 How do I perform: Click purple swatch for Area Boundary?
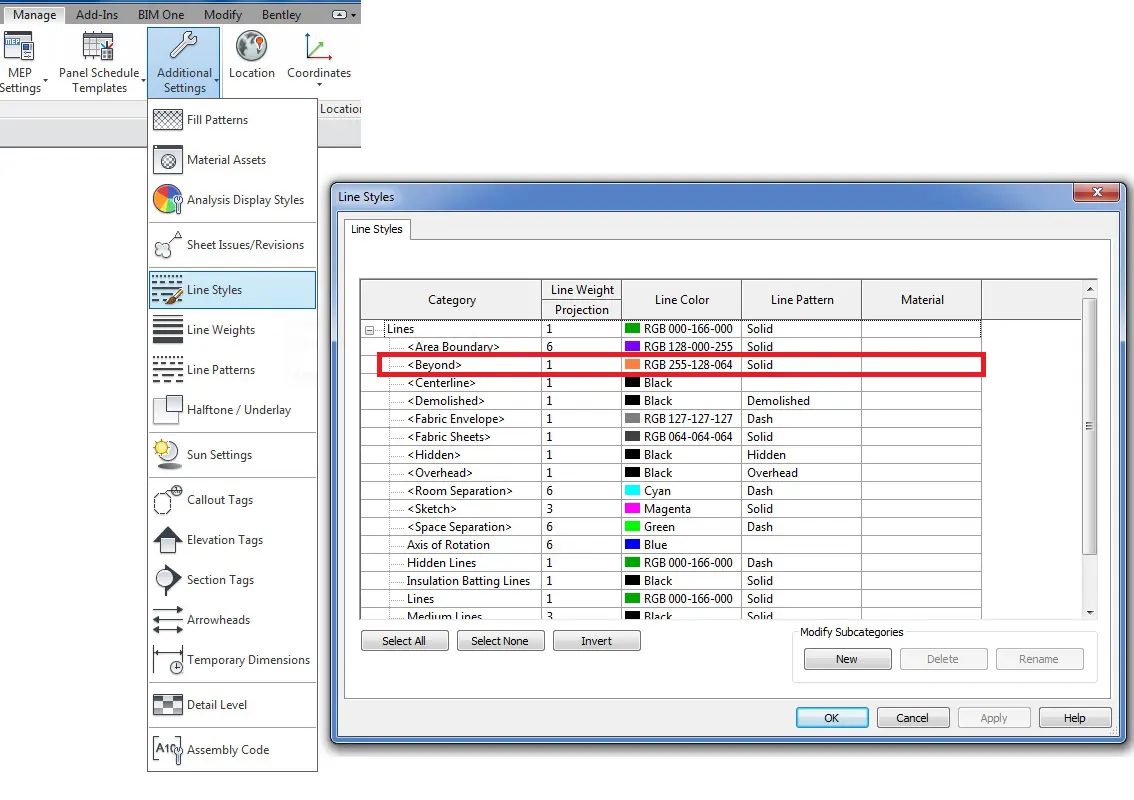click(x=632, y=346)
